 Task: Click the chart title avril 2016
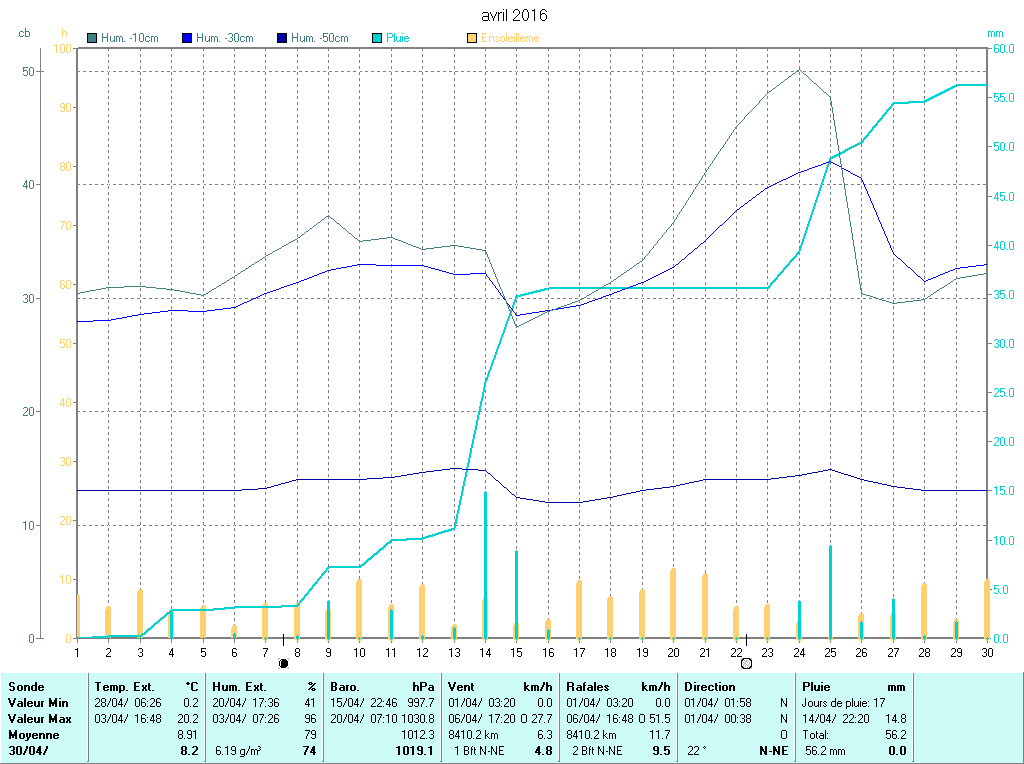[x=514, y=16]
